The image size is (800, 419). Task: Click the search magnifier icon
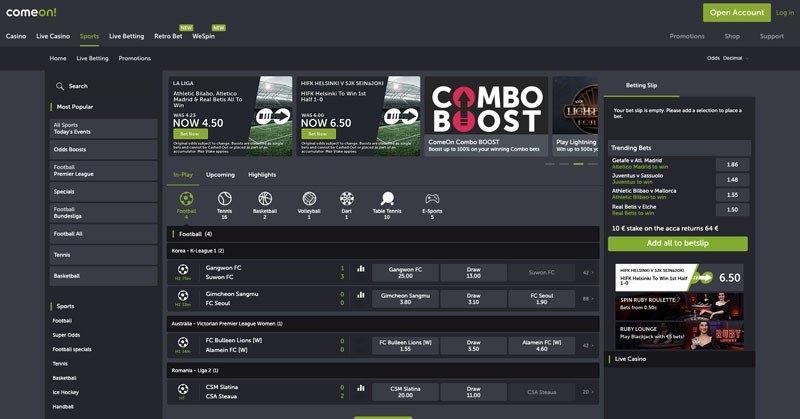click(60, 86)
